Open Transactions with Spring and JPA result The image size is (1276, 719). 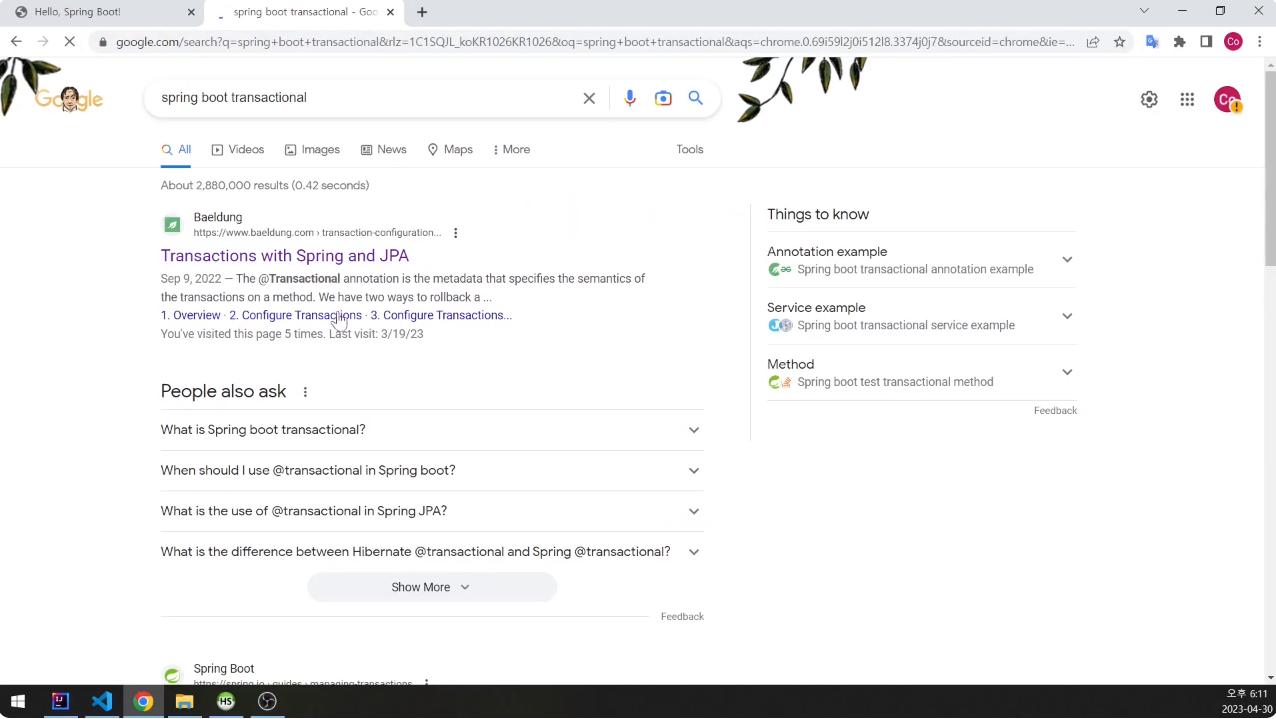click(x=285, y=256)
